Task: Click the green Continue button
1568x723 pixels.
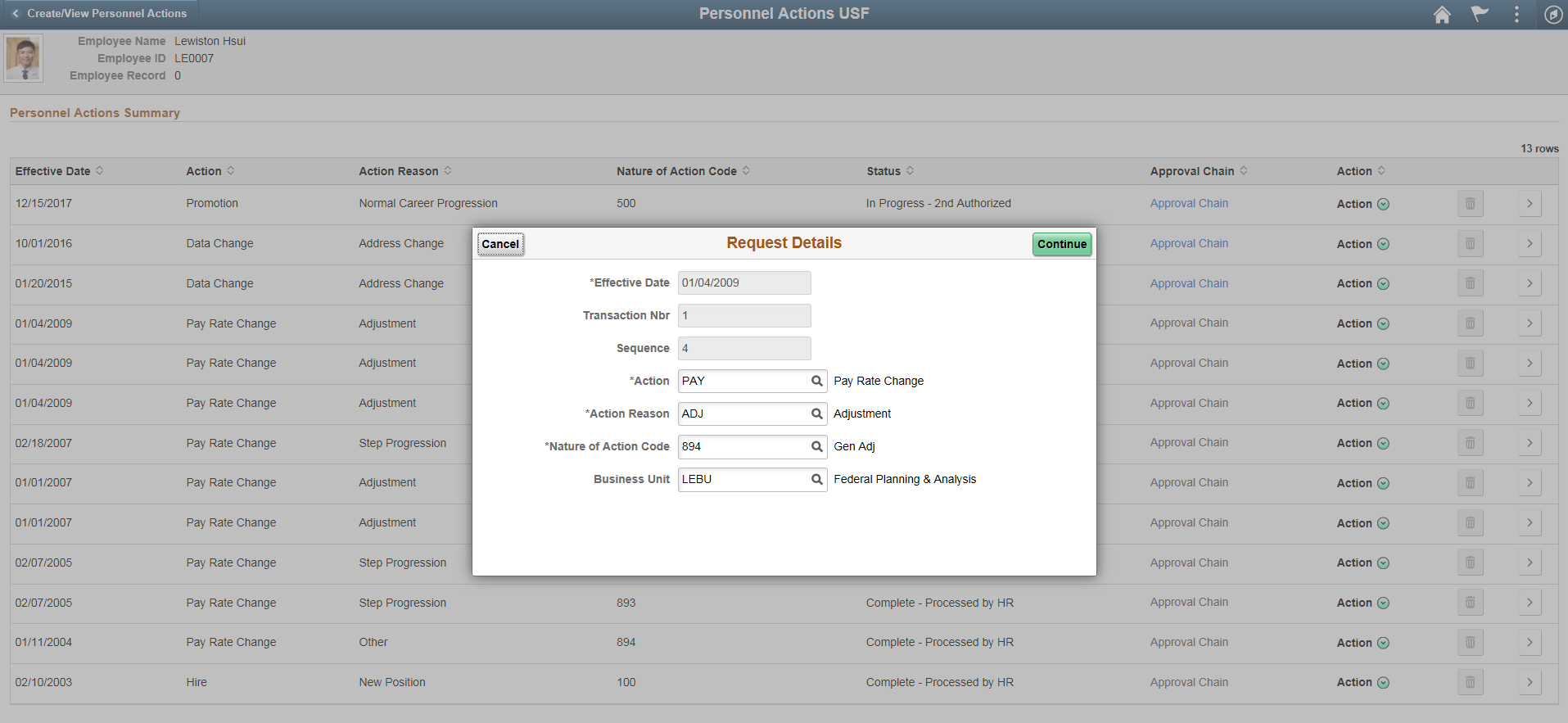Action: click(x=1062, y=244)
